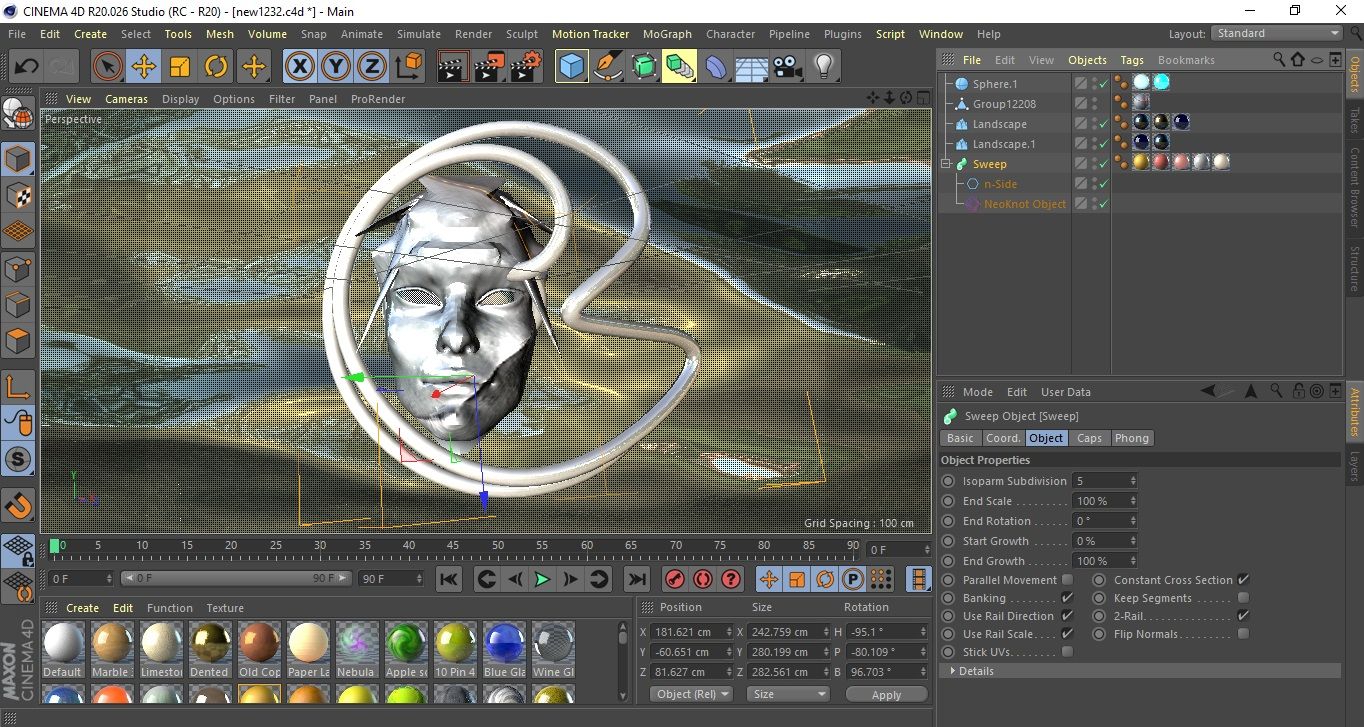This screenshot has width=1364, height=727.
Task: Switch to the Phong tab
Action: (x=1132, y=438)
